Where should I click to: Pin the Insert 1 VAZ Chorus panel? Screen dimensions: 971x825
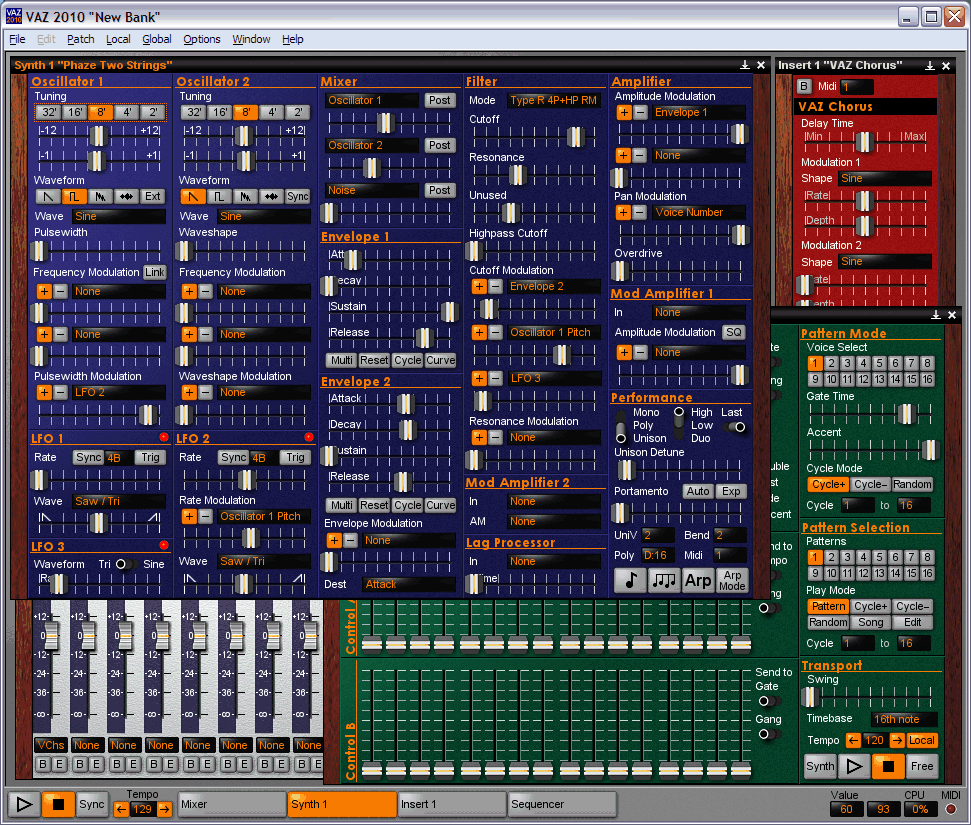(930, 66)
